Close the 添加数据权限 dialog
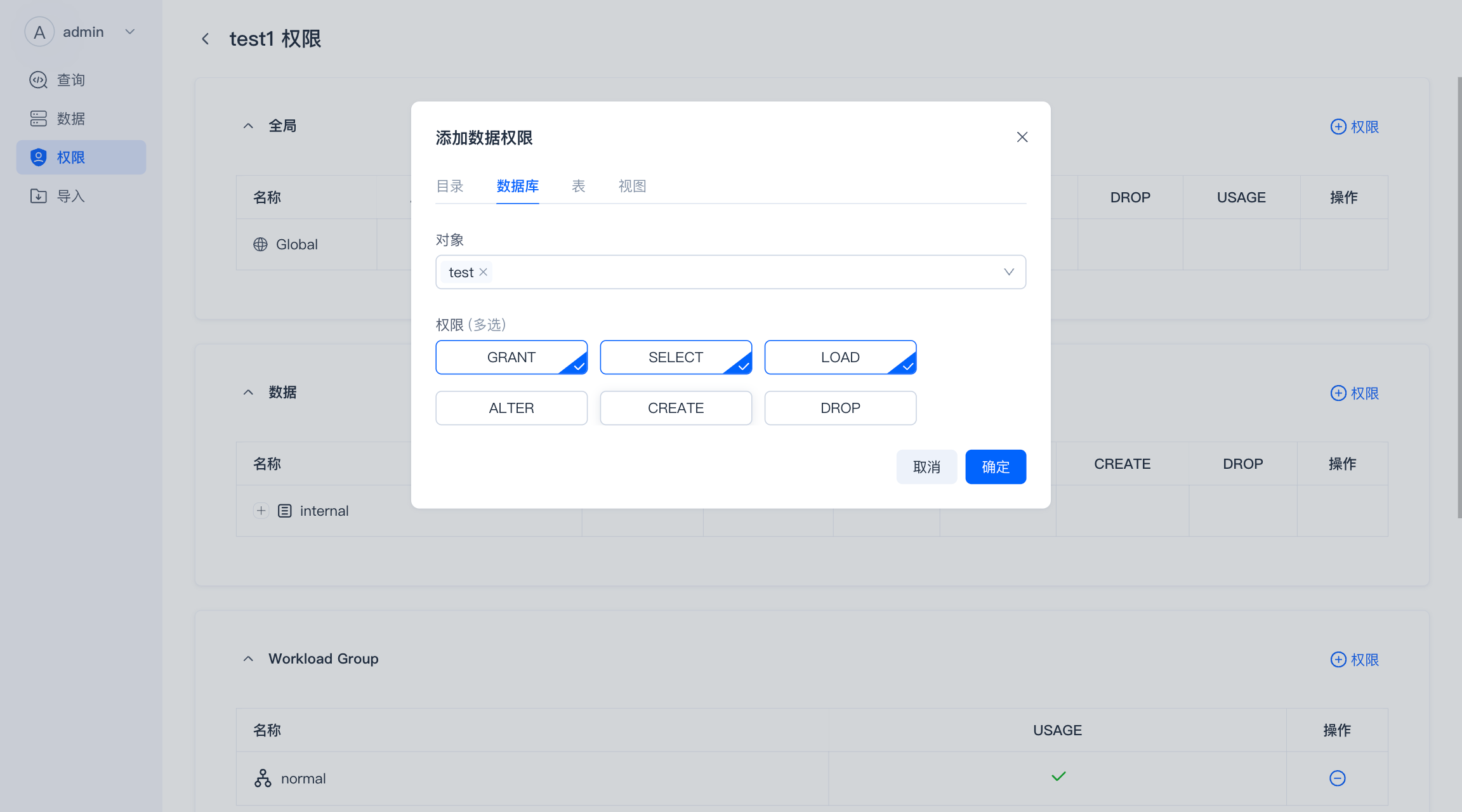The height and width of the screenshot is (812, 1462). coord(1022,137)
